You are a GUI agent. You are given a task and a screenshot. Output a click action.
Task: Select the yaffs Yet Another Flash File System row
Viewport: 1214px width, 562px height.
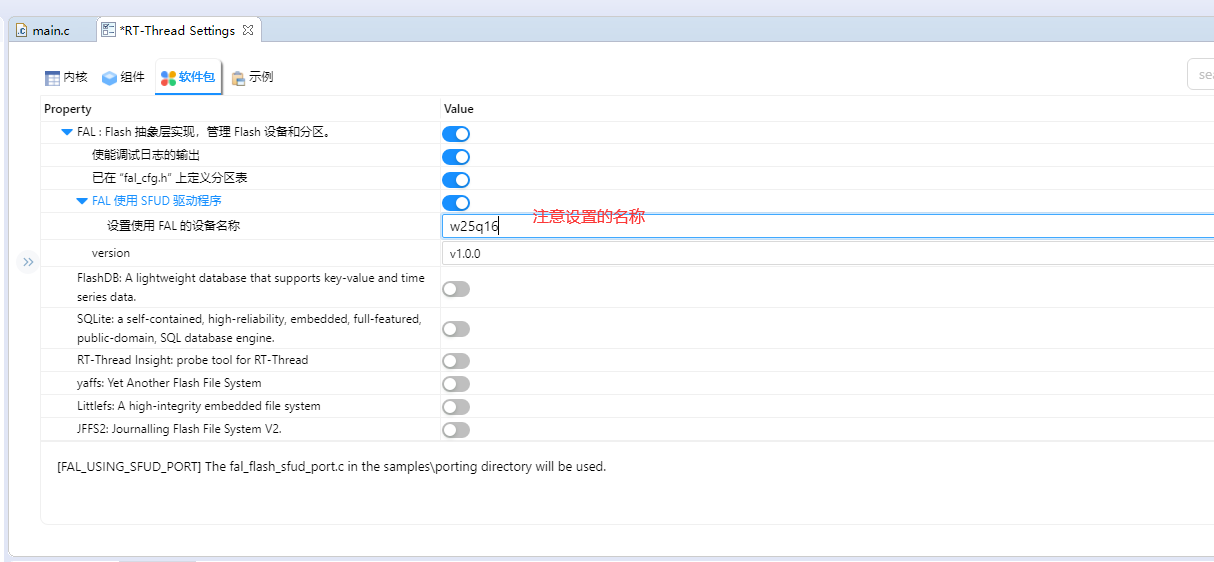[x=169, y=383]
